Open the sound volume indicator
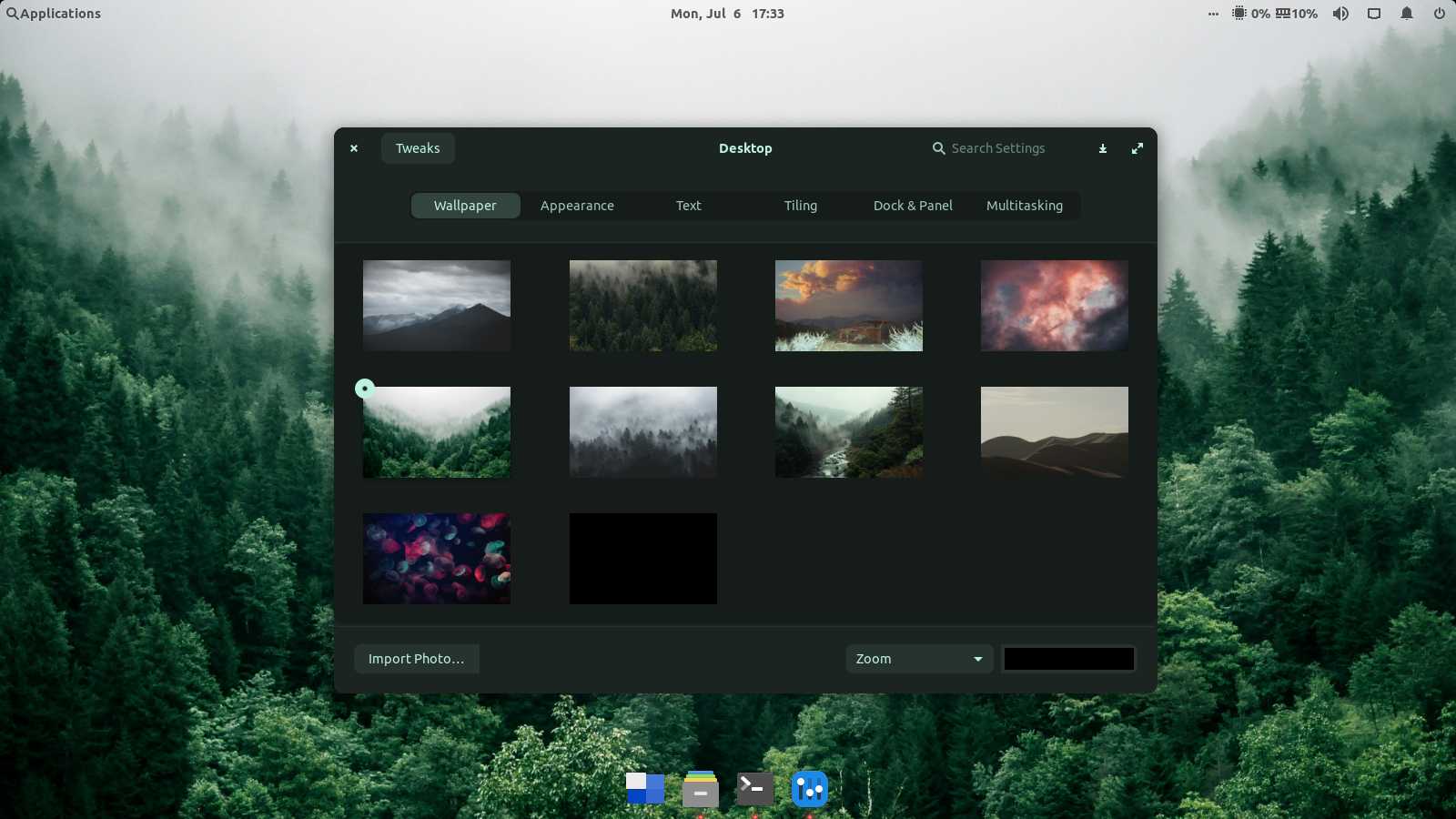Viewport: 1456px width, 819px height. [x=1340, y=14]
